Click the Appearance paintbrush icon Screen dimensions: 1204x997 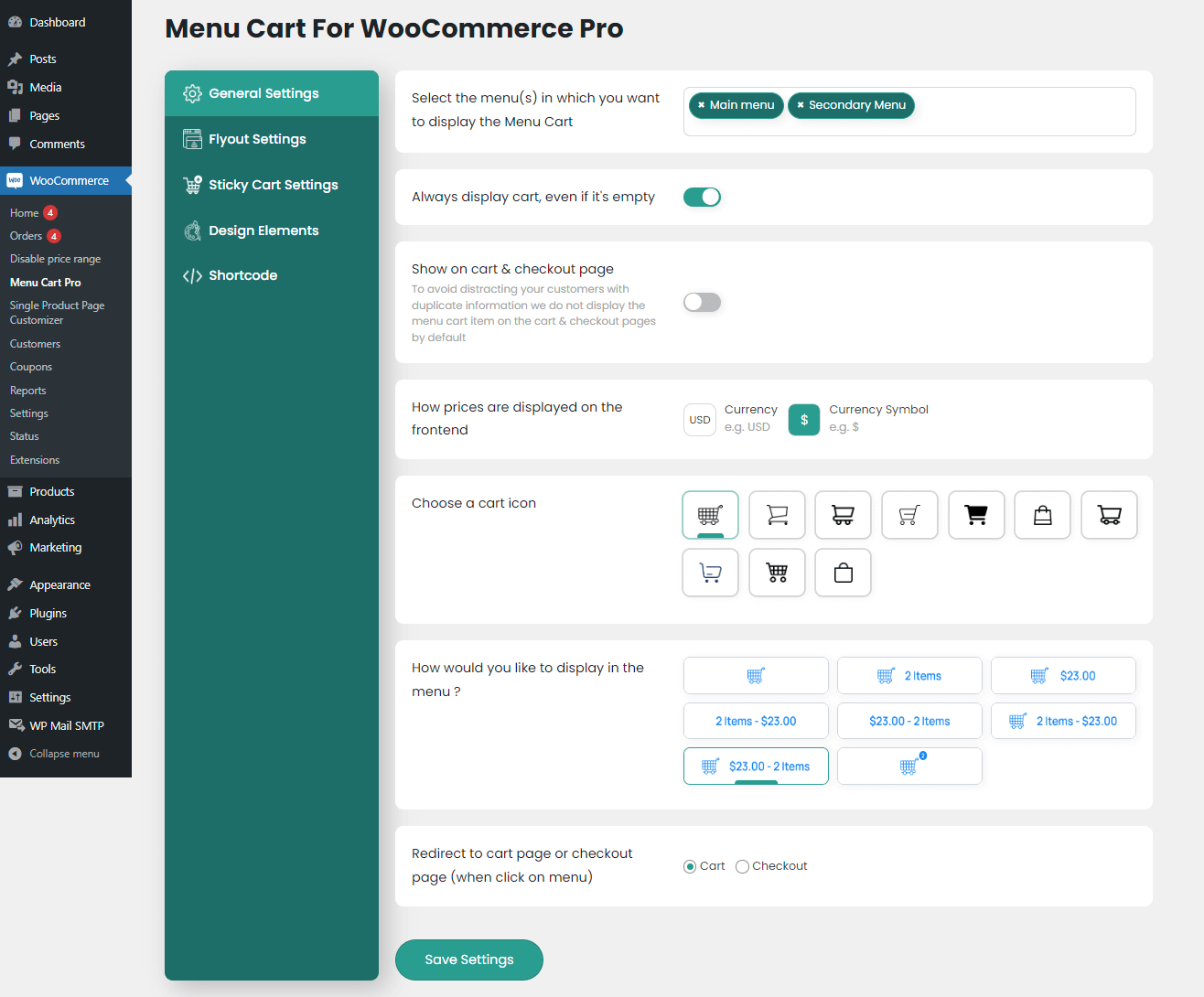coord(15,584)
